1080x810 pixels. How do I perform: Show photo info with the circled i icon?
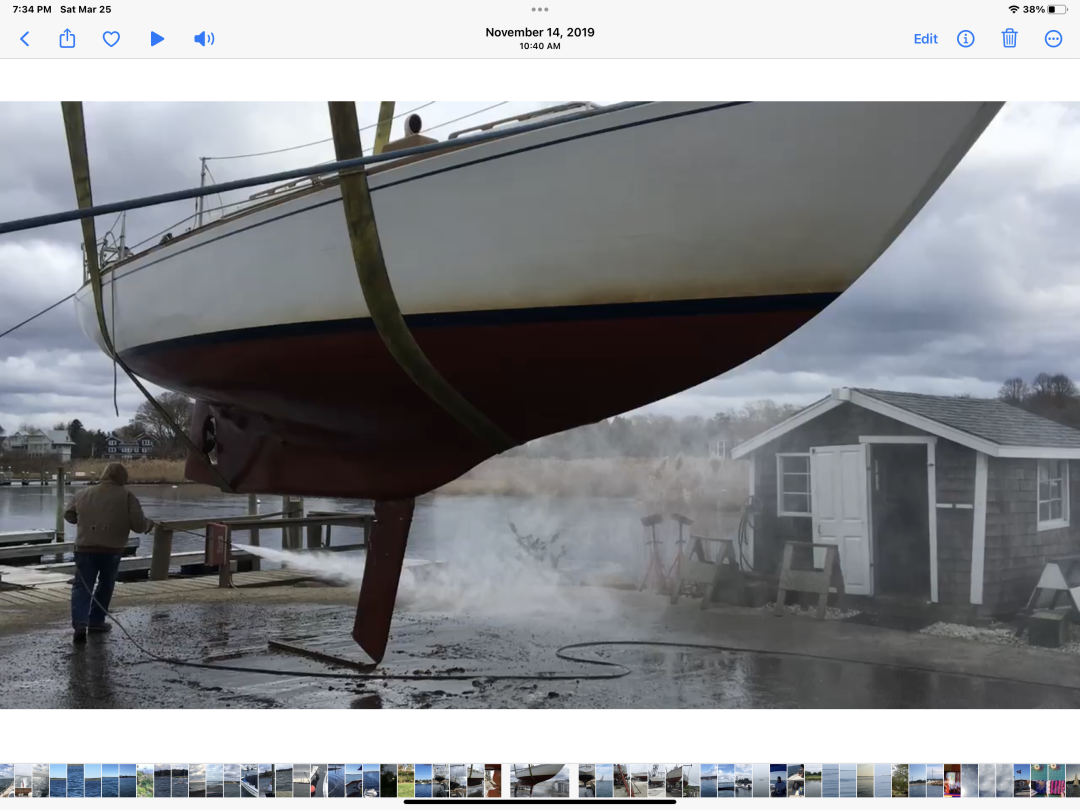coord(966,39)
